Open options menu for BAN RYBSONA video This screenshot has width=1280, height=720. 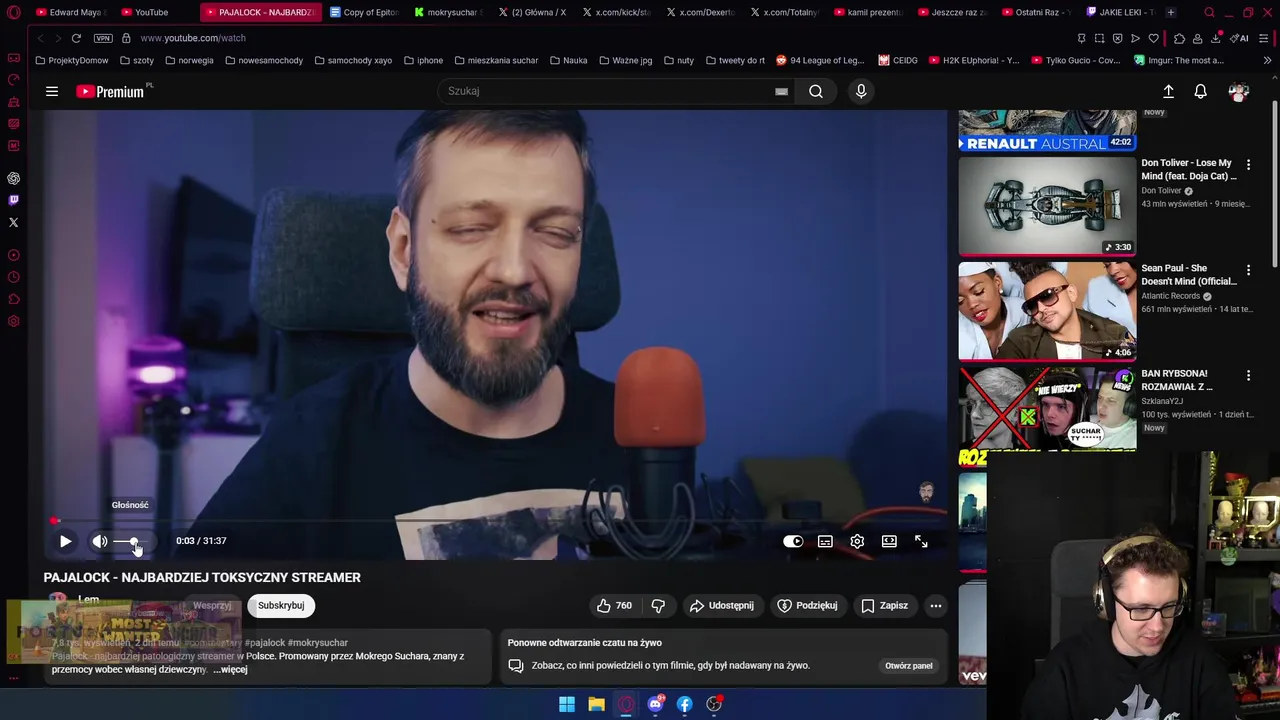tap(1248, 375)
